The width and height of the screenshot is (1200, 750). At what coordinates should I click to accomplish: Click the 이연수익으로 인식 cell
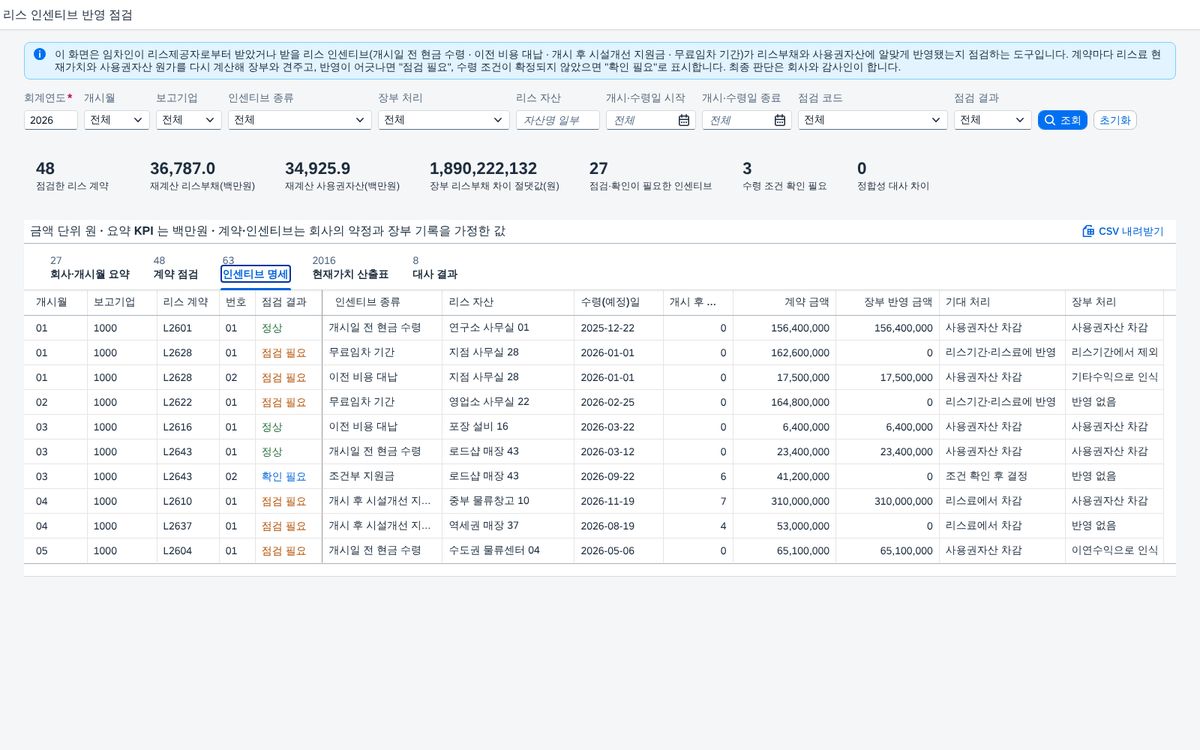[x=1114, y=550]
